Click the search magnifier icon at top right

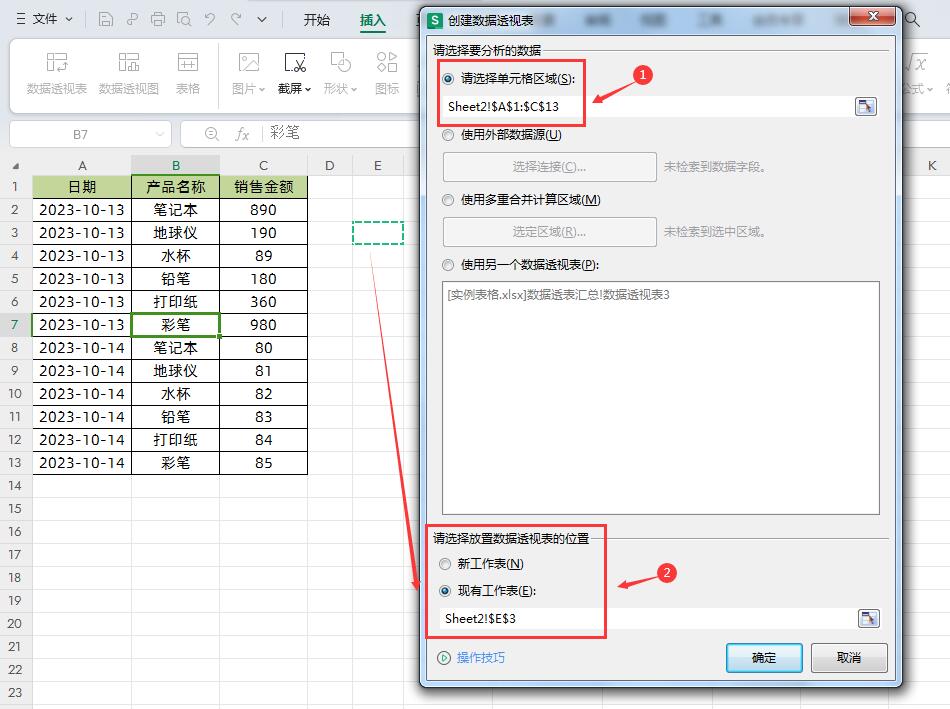[912, 19]
